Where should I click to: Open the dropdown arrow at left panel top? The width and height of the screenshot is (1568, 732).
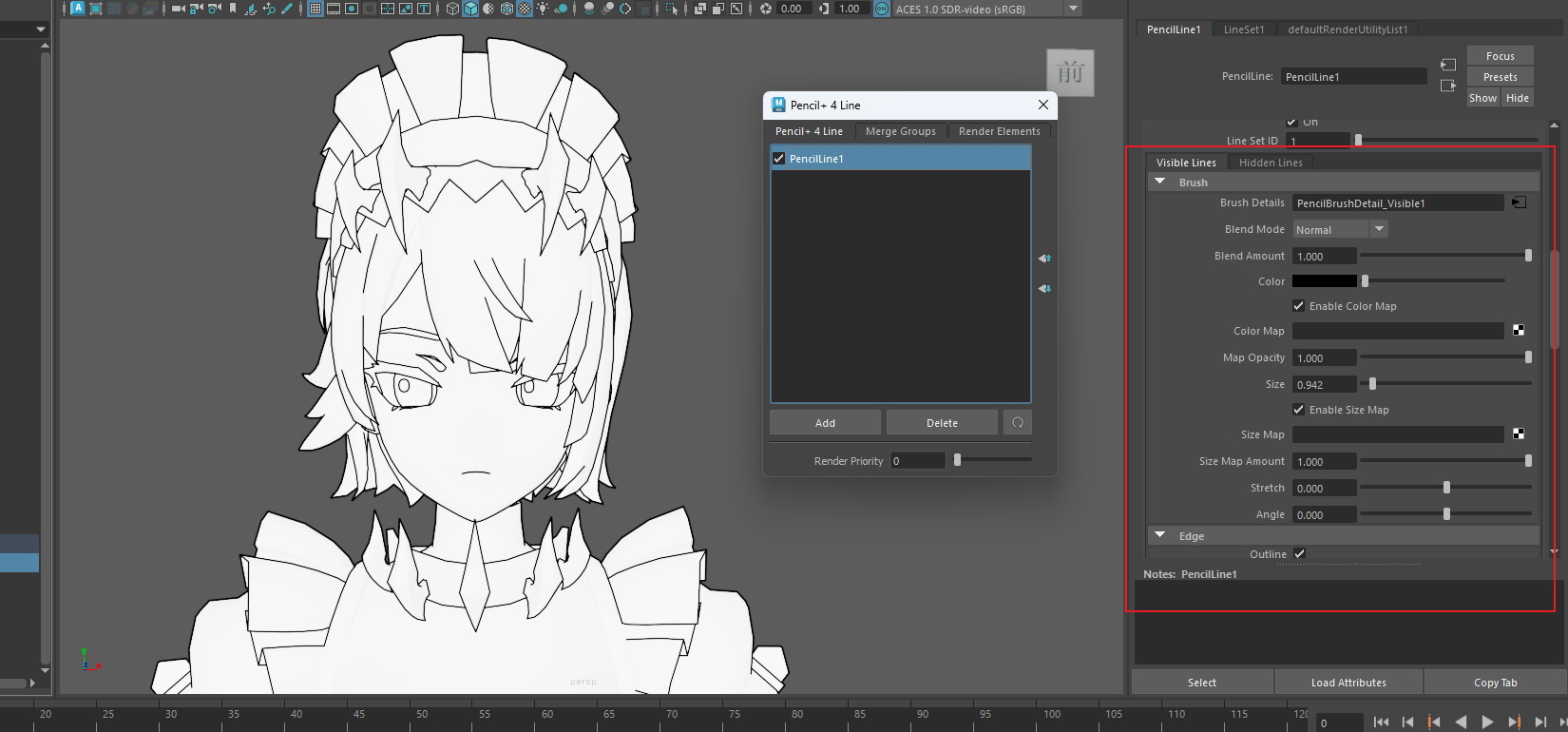(40, 29)
